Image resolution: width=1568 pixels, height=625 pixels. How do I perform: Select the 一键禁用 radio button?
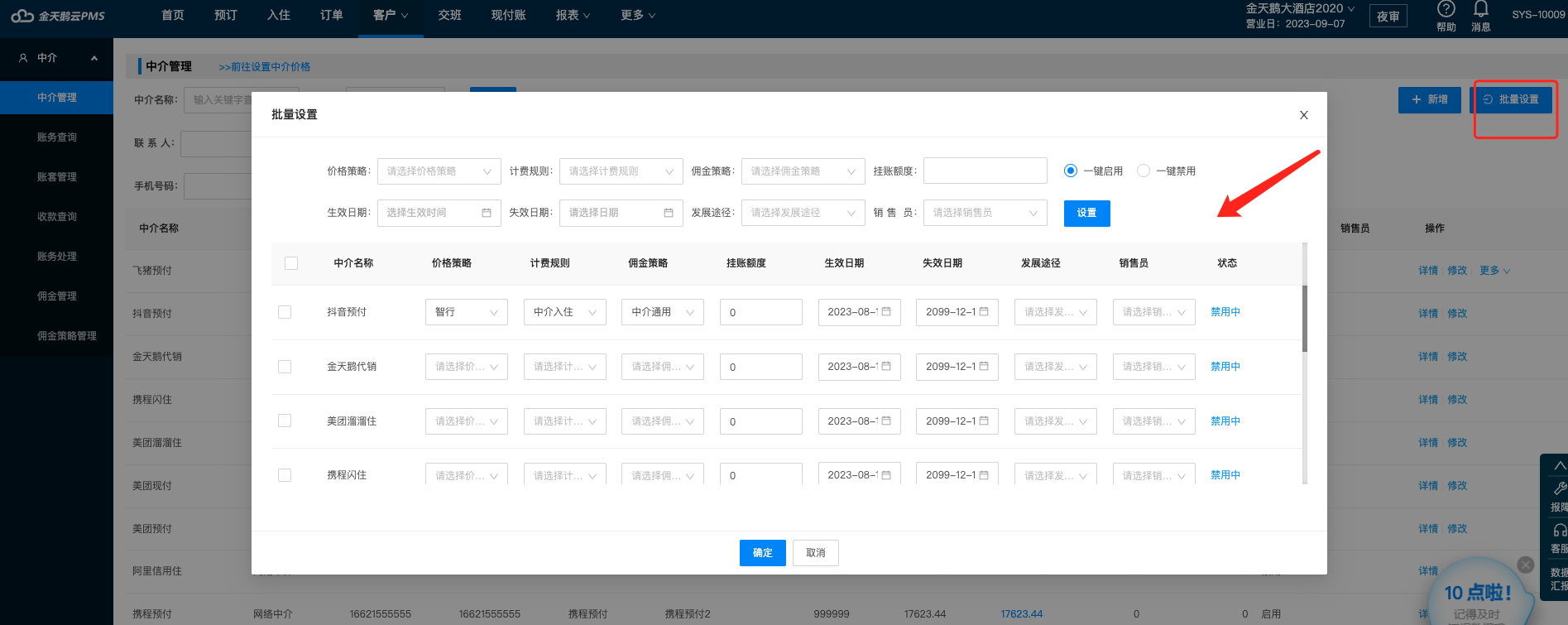coord(1144,171)
